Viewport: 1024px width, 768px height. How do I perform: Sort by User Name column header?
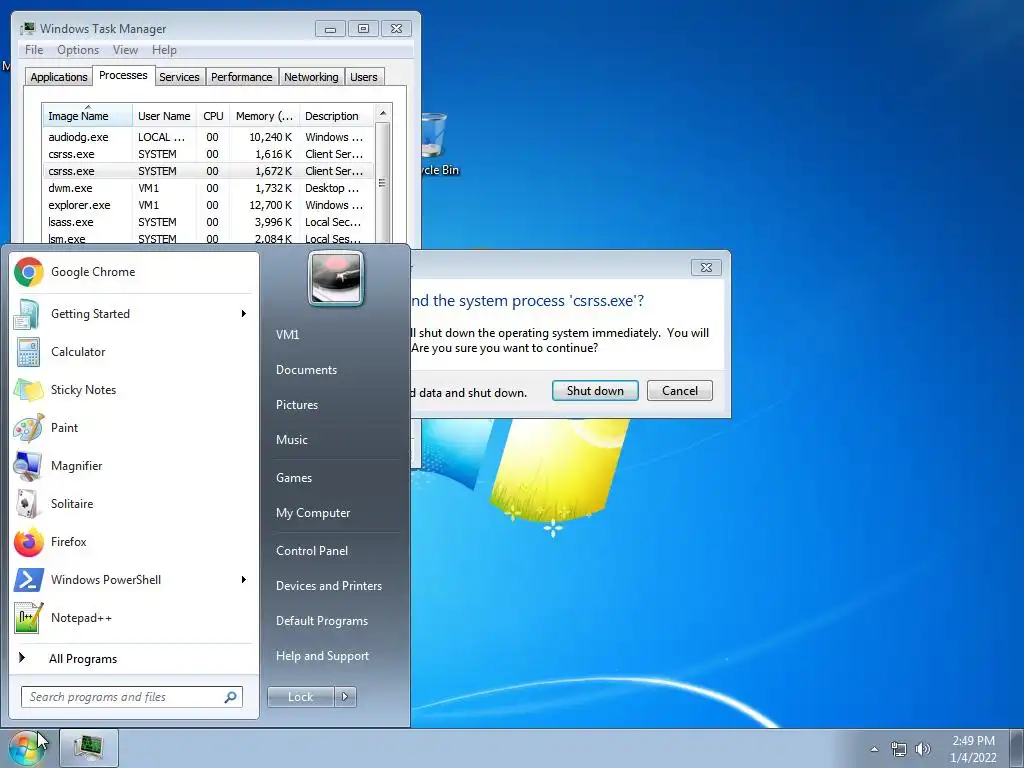tap(164, 116)
